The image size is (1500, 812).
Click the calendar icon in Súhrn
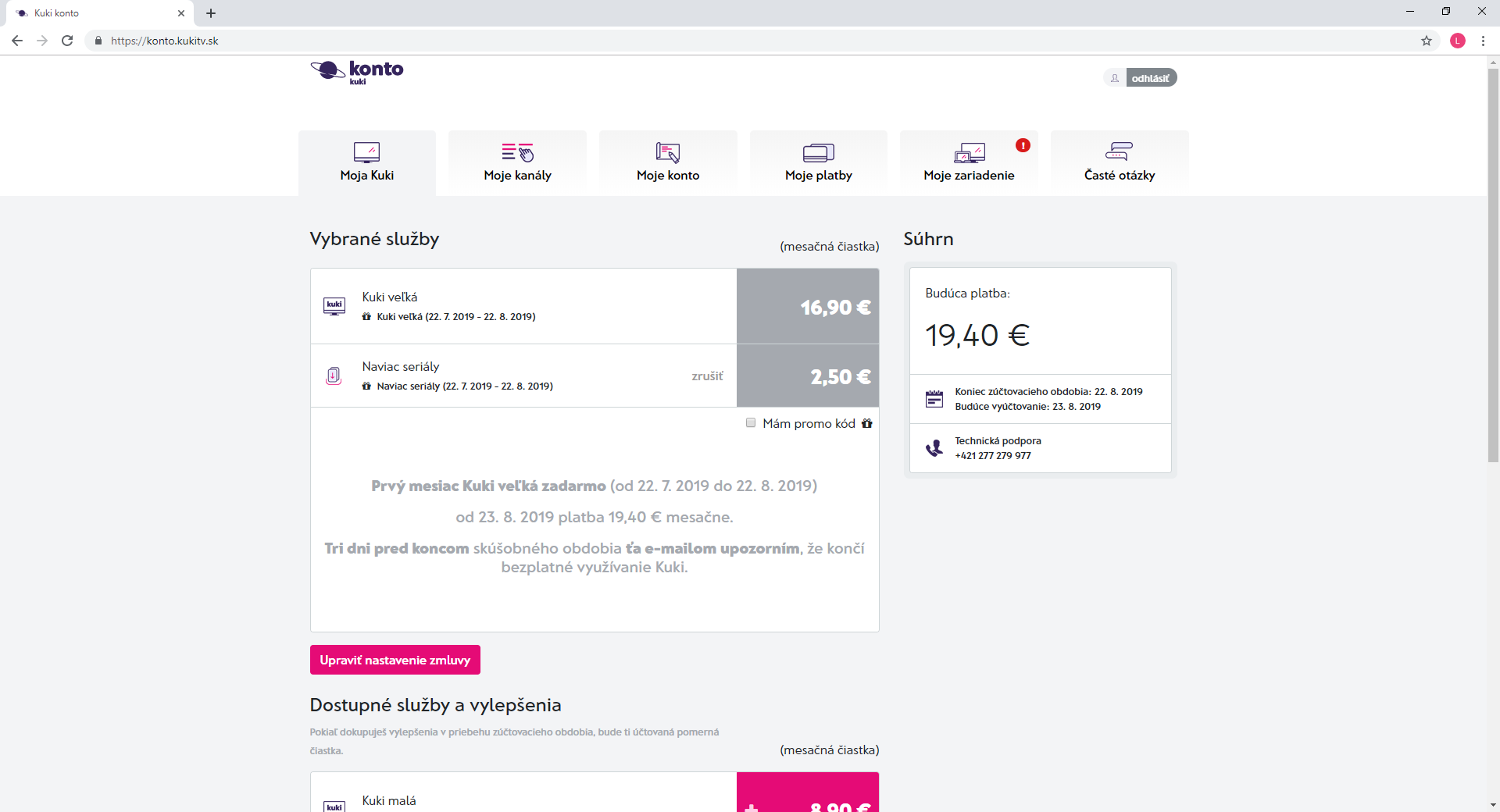[x=934, y=399]
